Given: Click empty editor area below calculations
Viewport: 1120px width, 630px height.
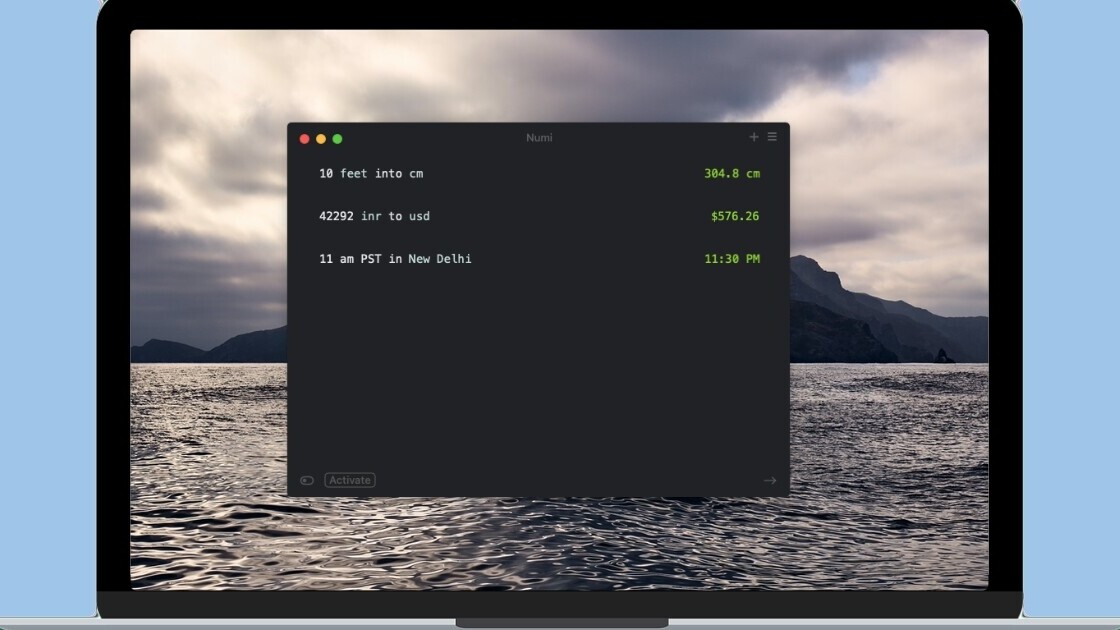Looking at the screenshot, I should tap(538, 380).
